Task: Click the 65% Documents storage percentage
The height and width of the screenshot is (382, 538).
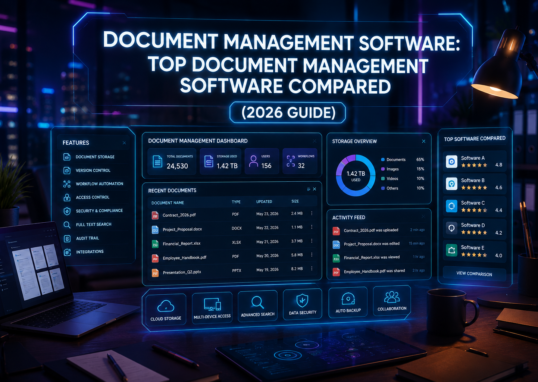Action: [x=420, y=160]
